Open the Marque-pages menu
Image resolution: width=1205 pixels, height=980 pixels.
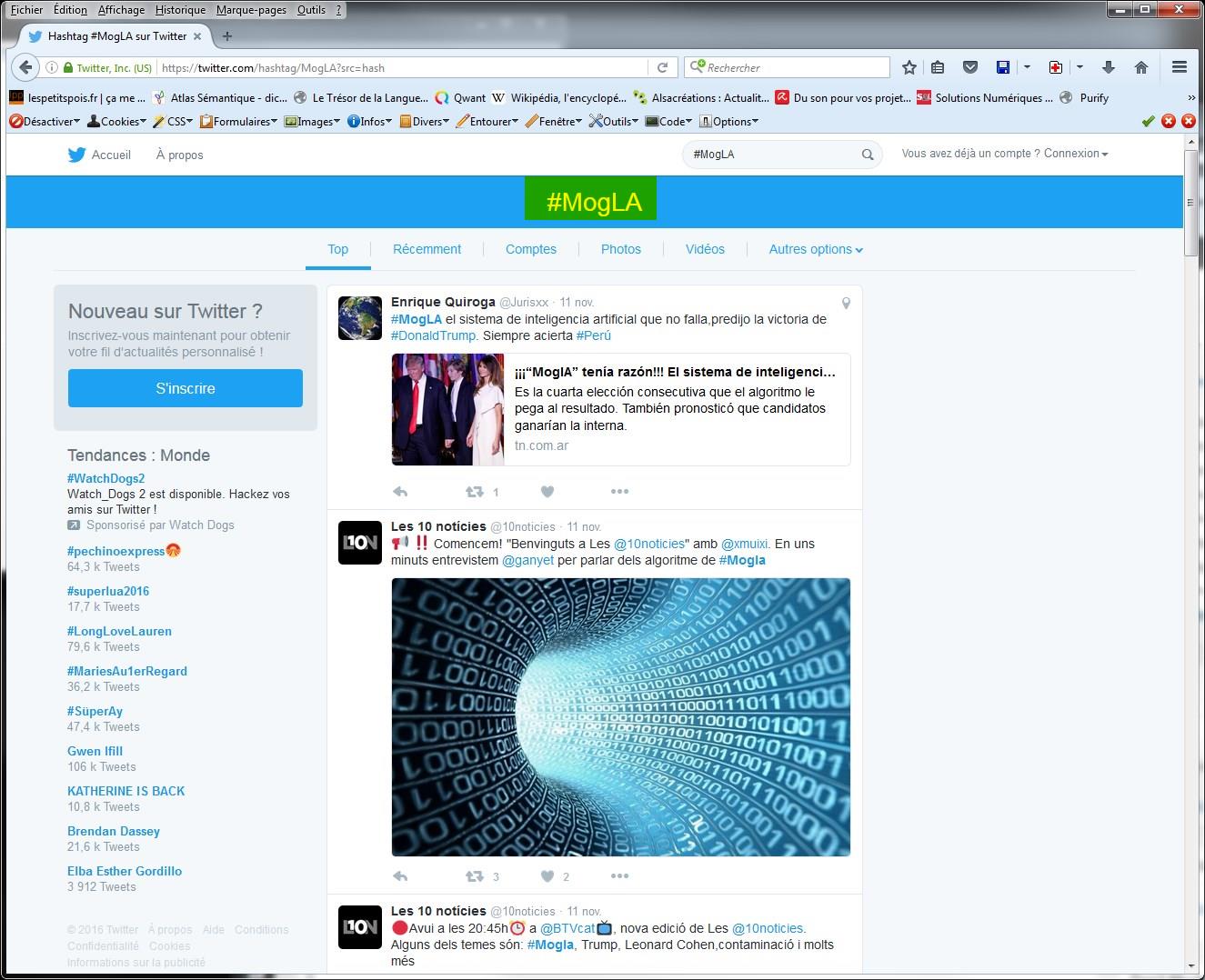pos(251,10)
